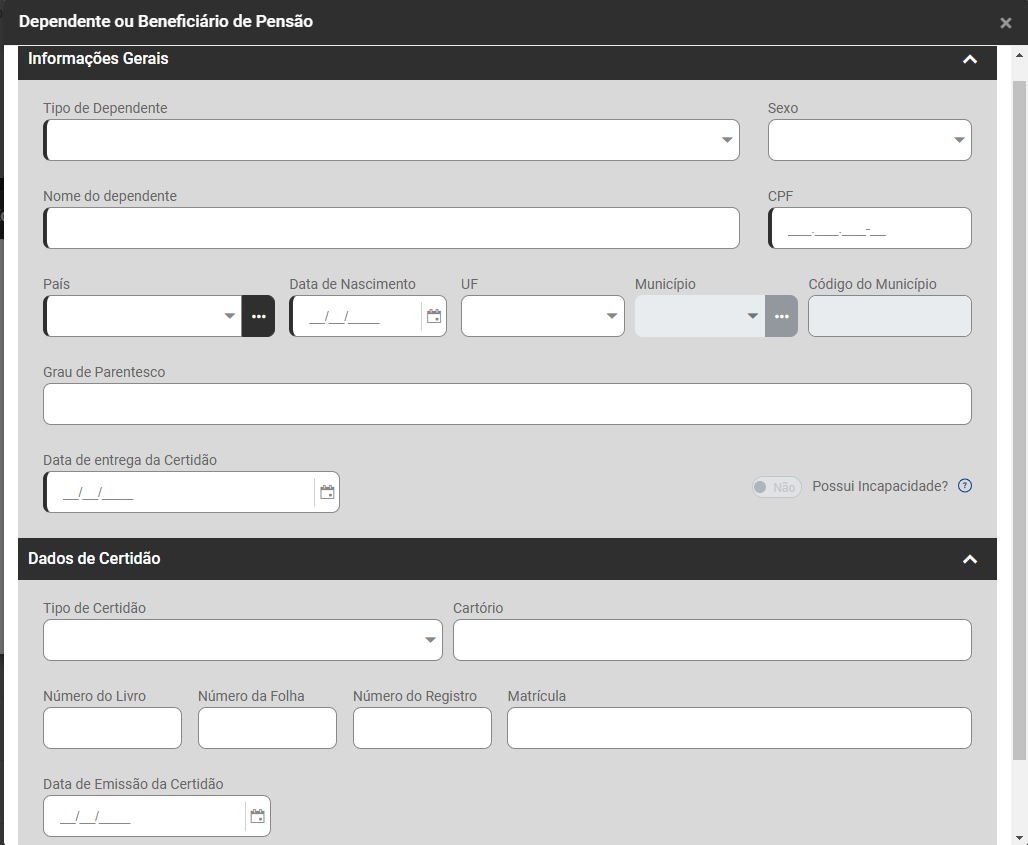Collapse the Informações Gerais section

(969, 59)
